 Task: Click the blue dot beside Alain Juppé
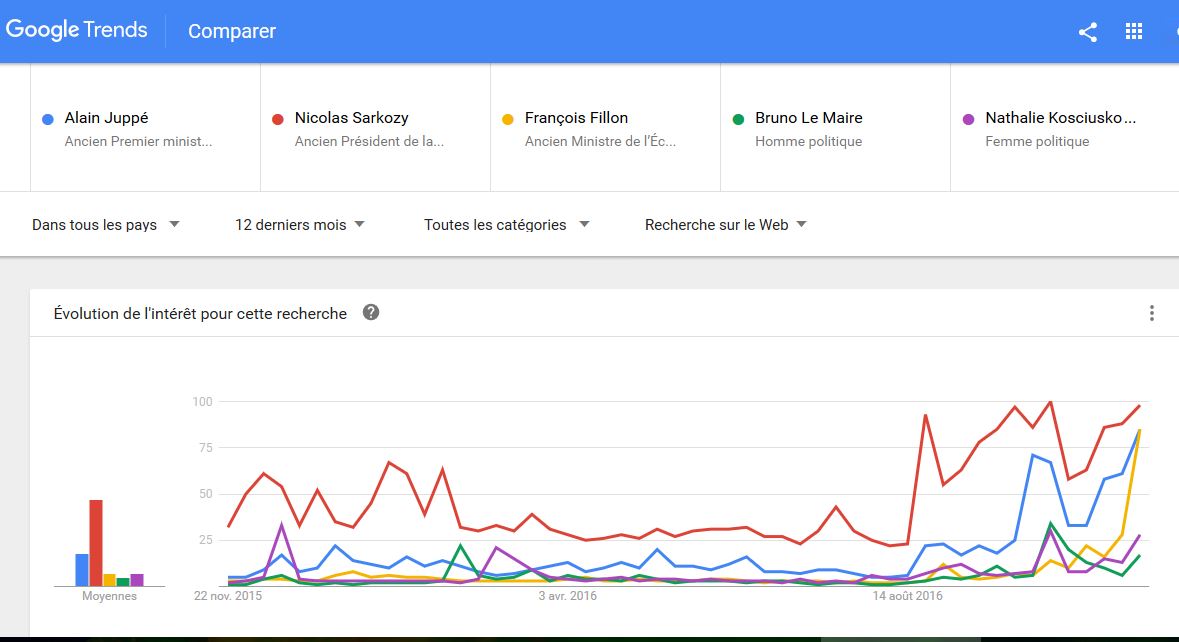tap(48, 119)
